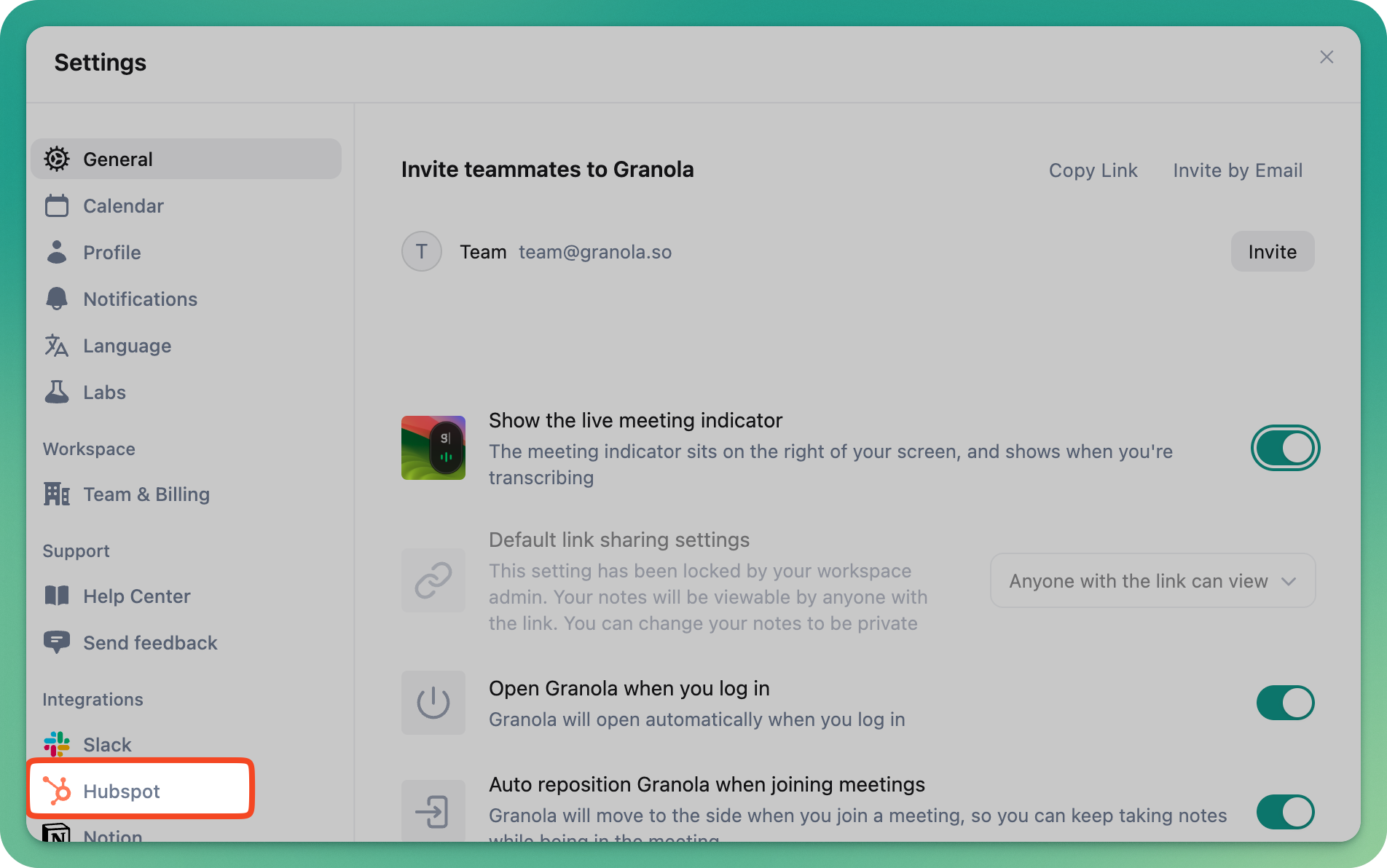Click the chevron on link sharing dropdown
The image size is (1387, 868).
click(x=1289, y=581)
